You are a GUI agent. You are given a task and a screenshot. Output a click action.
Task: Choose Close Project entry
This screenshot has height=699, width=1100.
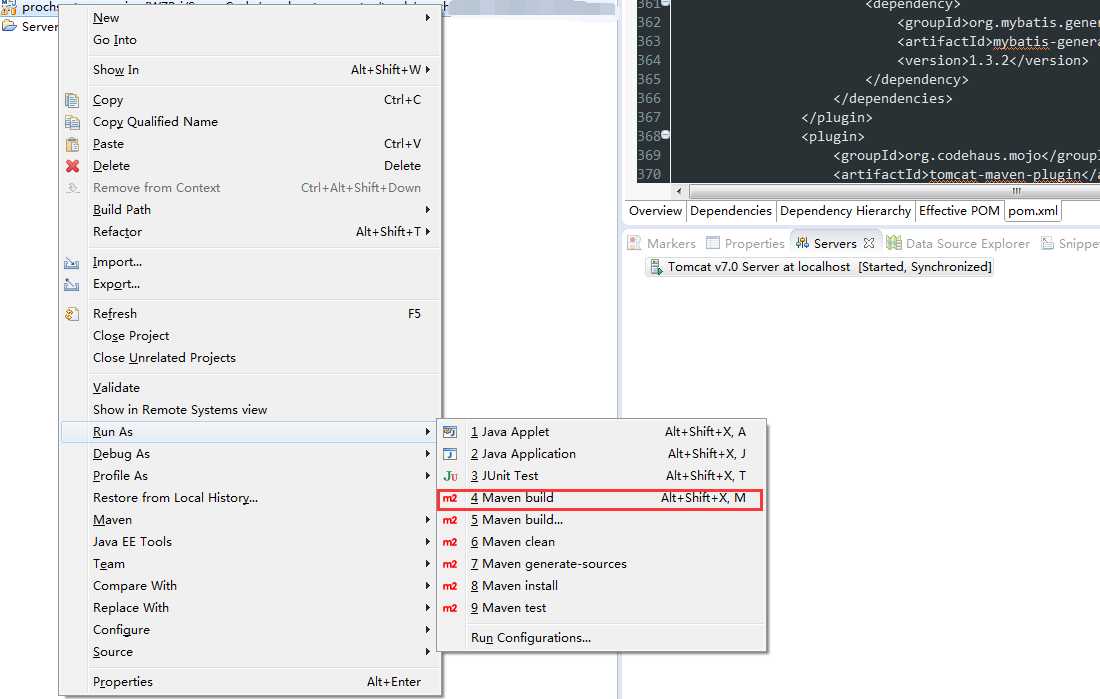click(250, 335)
